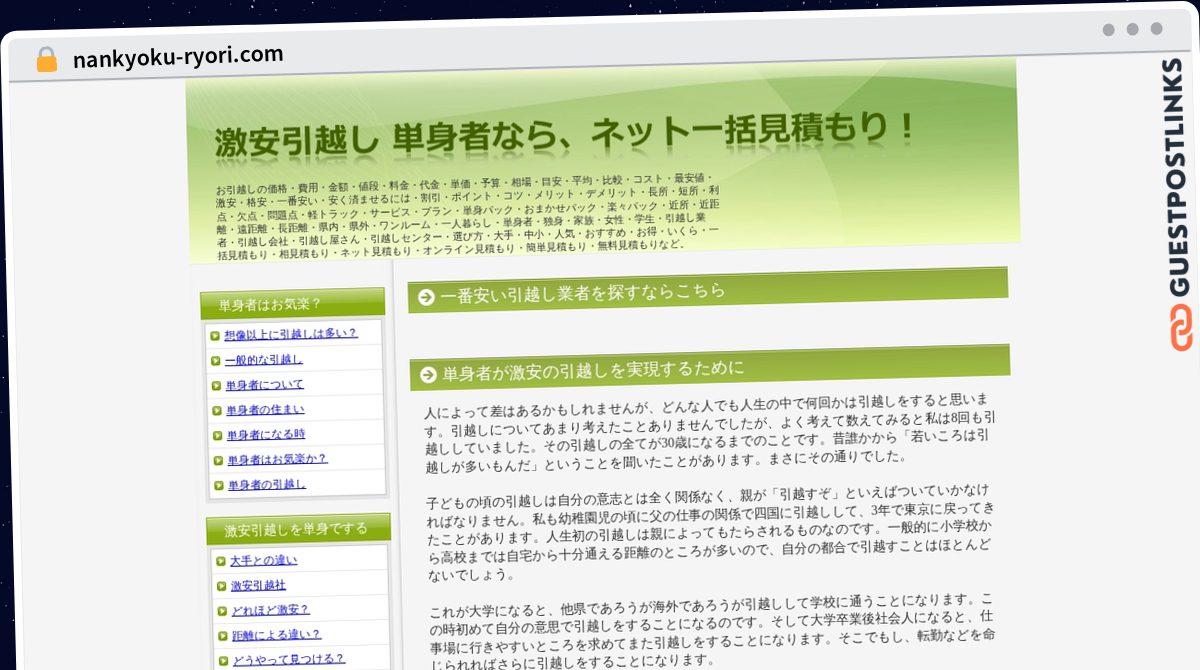1200x670 pixels.
Task: Click the arrow icon beside 一番安い引越し業者を探すならこちら
Action: pyautogui.click(x=426, y=296)
